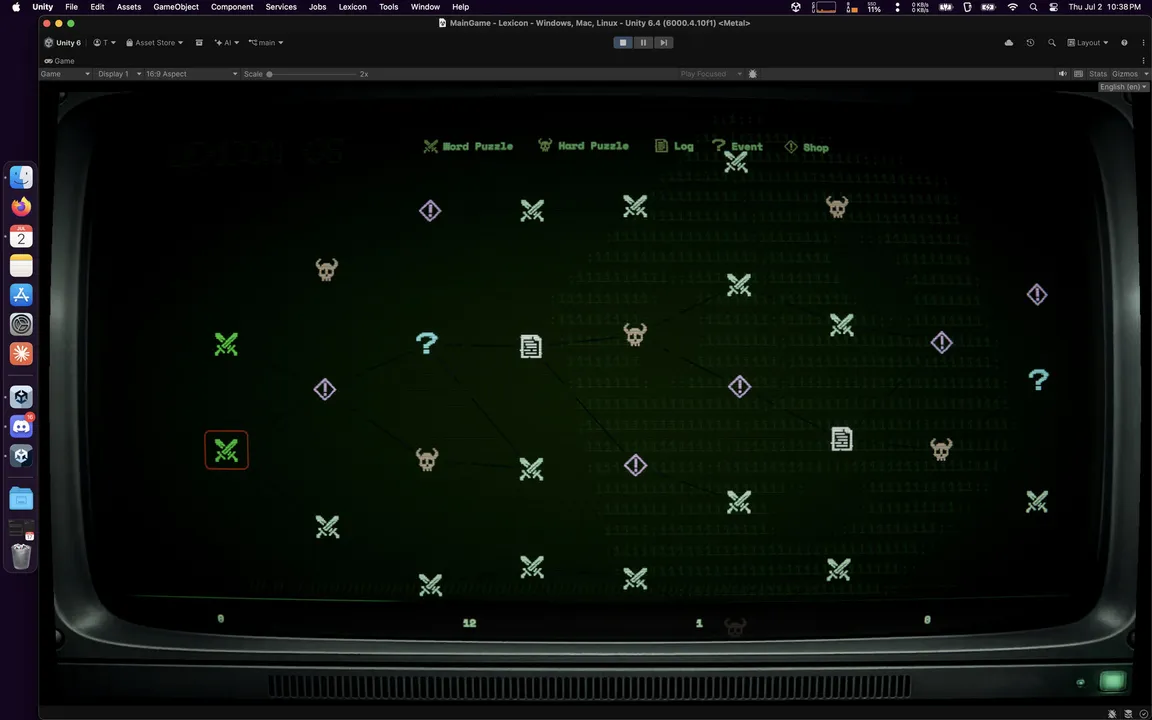Click the macOS Spotlight search icon
This screenshot has height=720, width=1152.
[1034, 7]
